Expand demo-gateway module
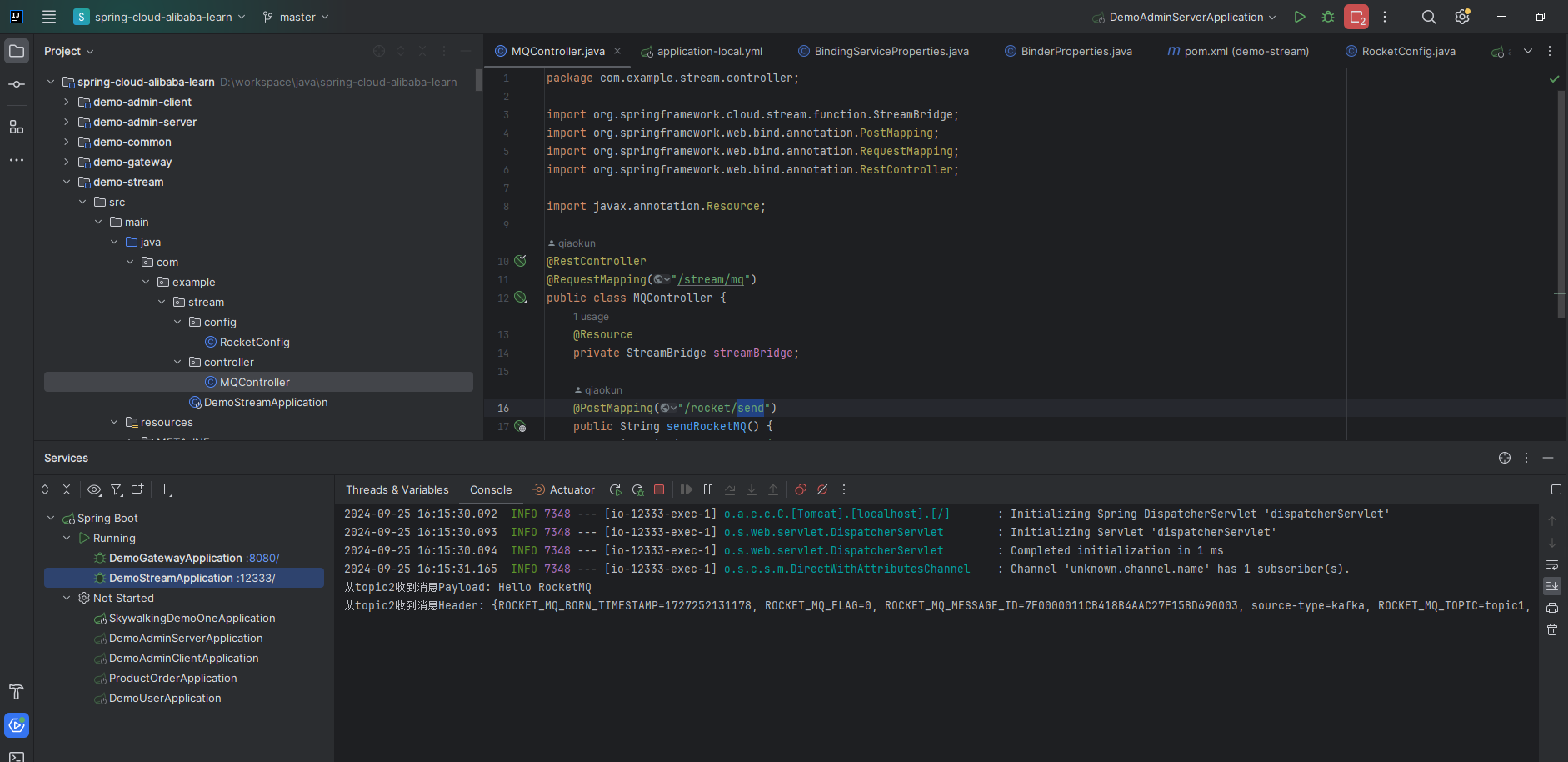 pos(67,162)
